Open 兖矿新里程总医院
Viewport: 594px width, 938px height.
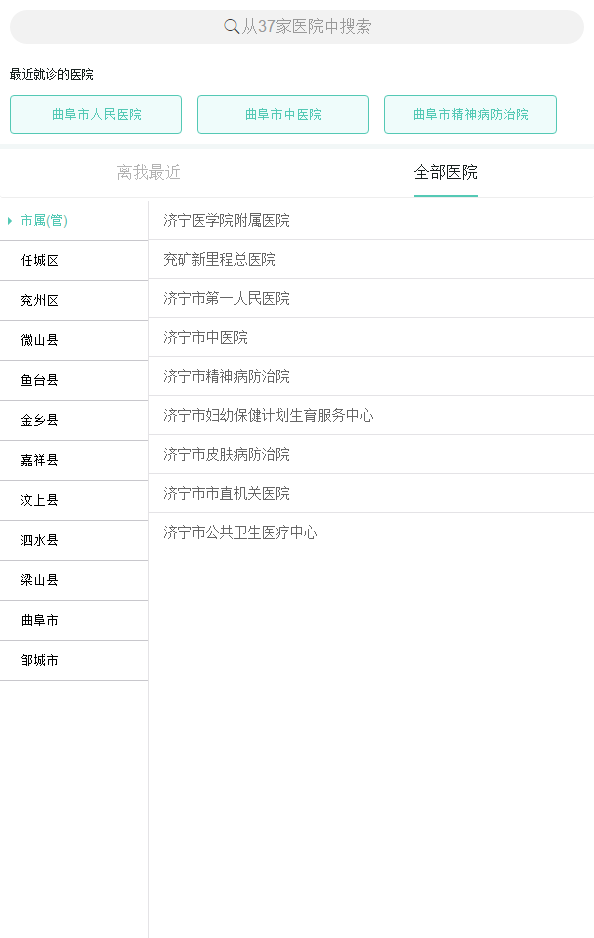371,260
